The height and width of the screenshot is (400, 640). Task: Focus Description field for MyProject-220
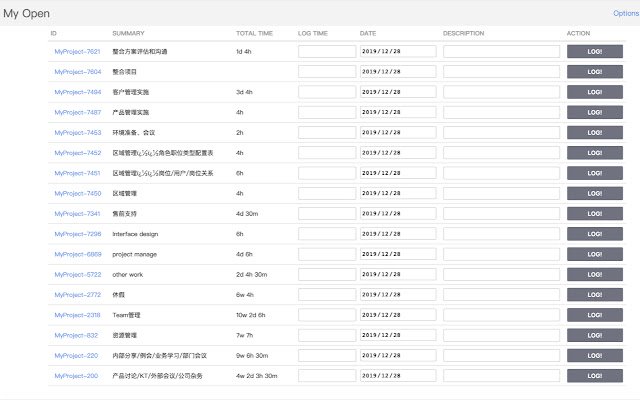coord(501,356)
